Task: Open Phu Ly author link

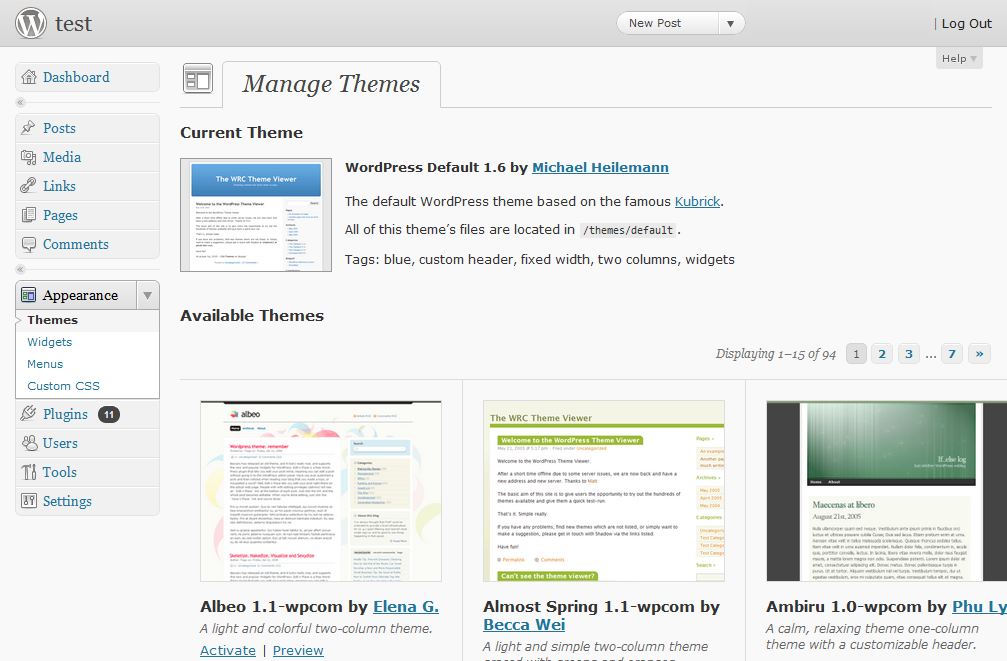Action: click(979, 607)
